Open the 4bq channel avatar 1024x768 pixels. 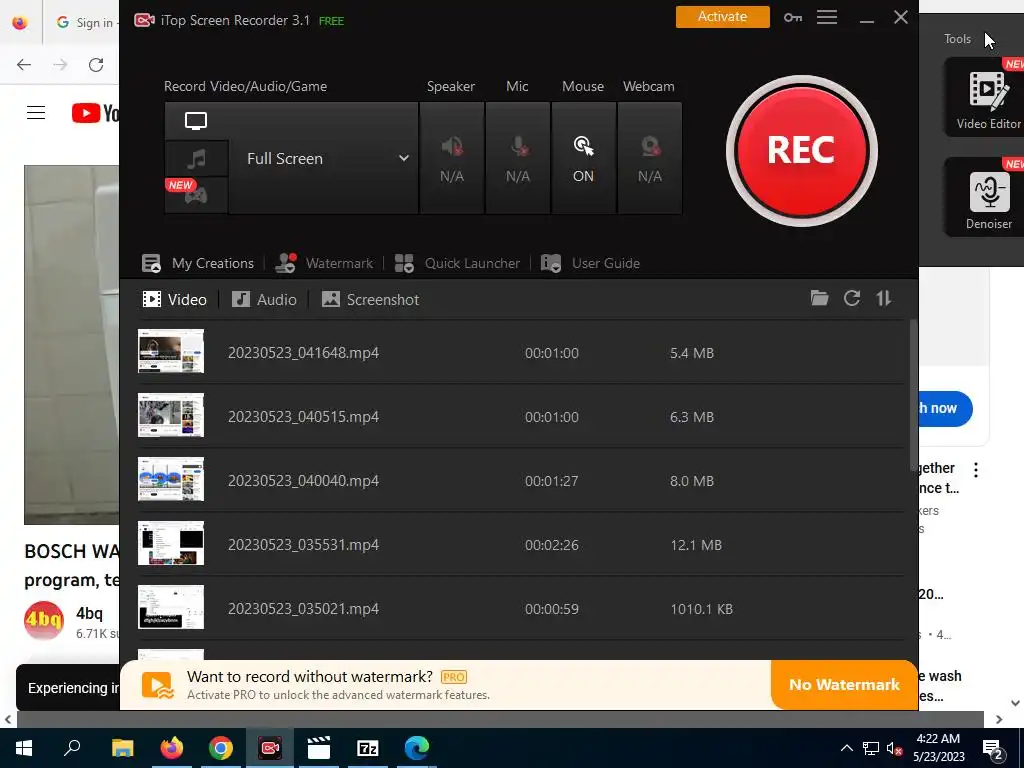coord(44,620)
